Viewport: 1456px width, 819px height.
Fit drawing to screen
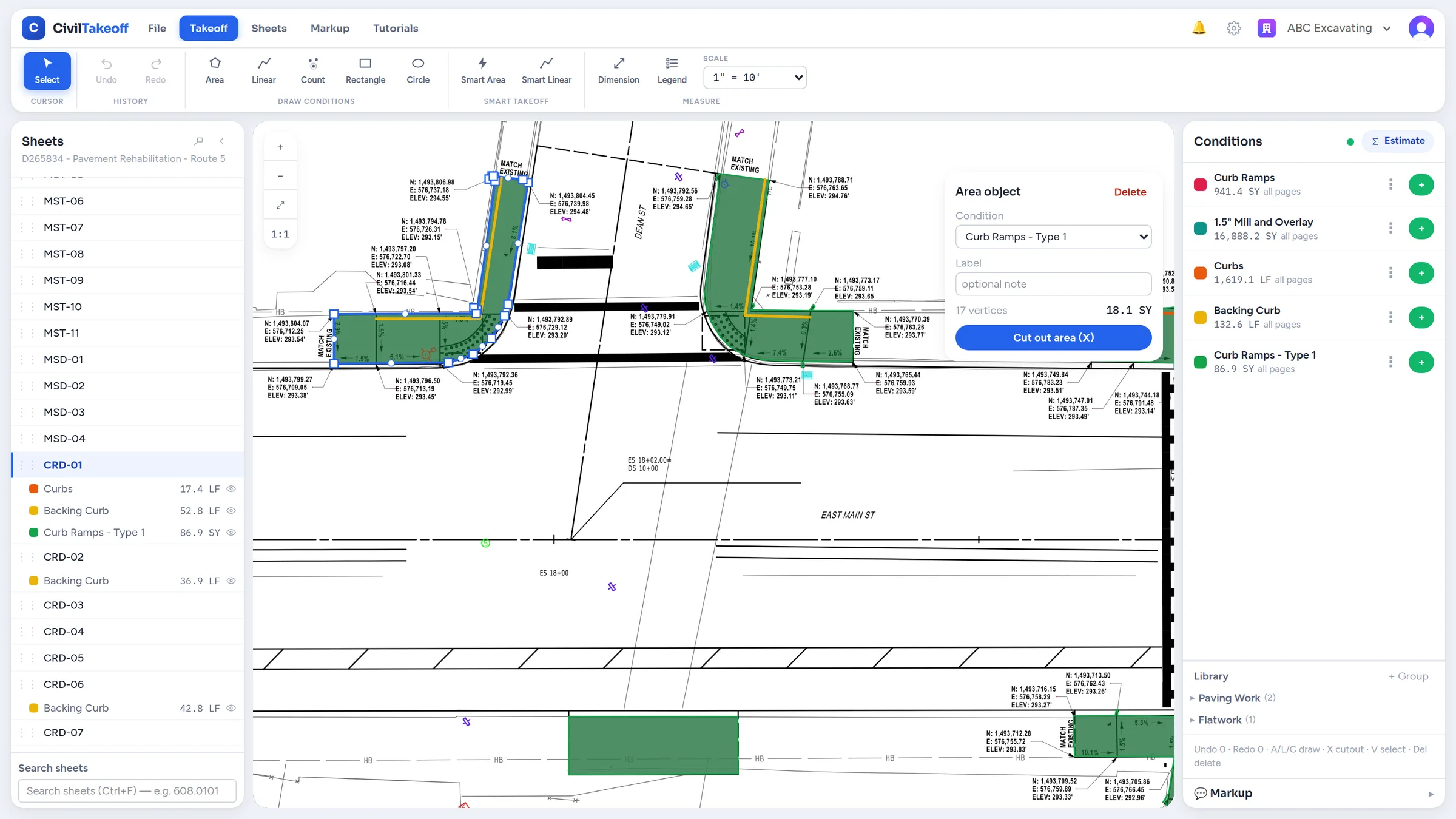click(280, 205)
